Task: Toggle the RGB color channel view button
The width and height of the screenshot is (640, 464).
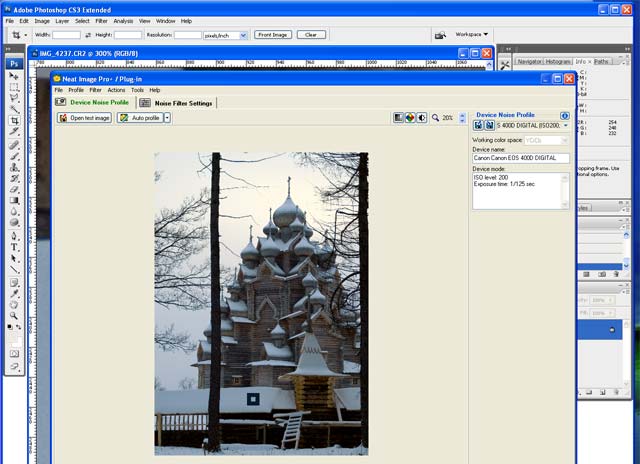Action: (410, 117)
